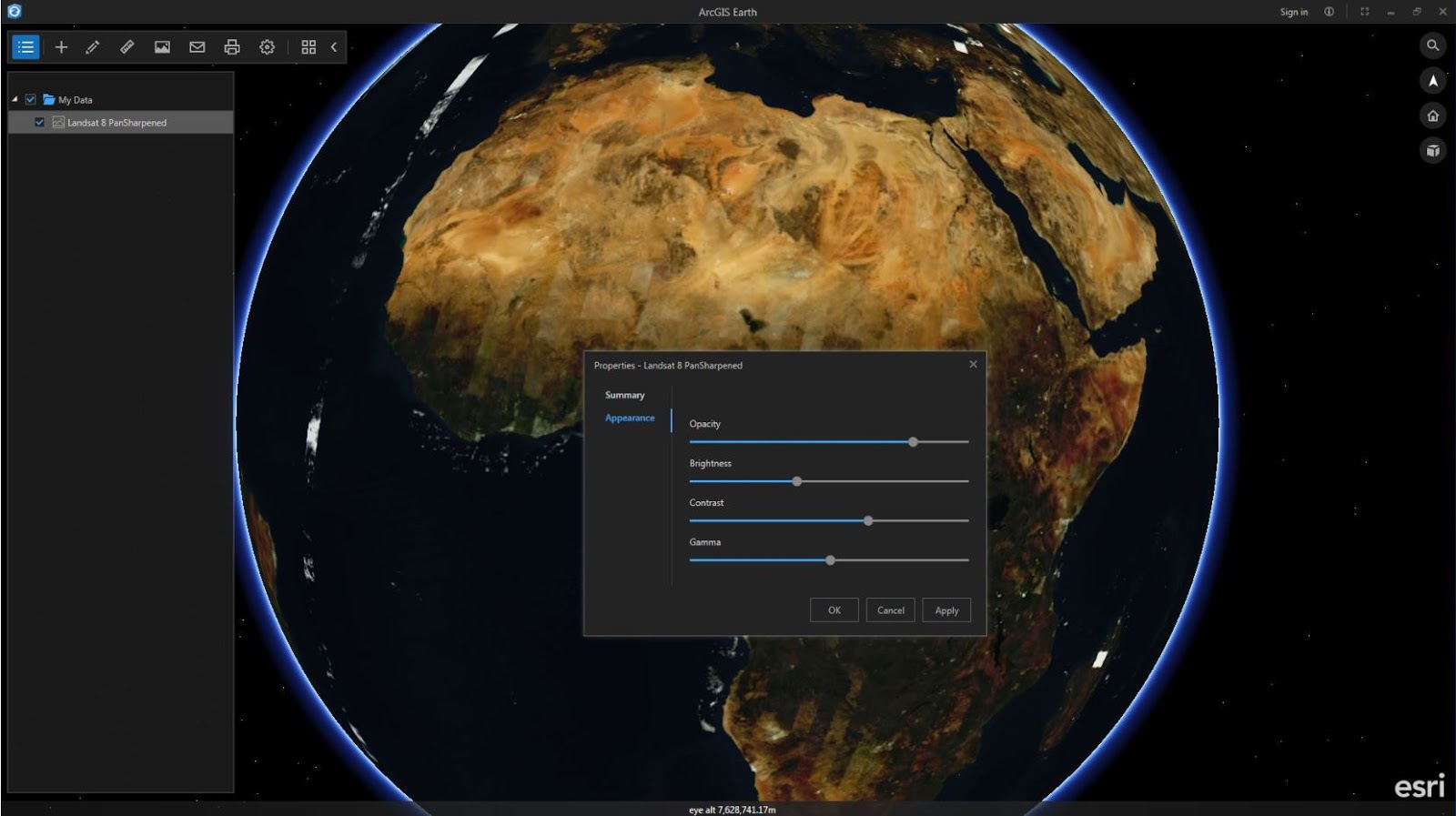Share view by email envelope icon
This screenshot has width=1456, height=816.
(x=197, y=47)
